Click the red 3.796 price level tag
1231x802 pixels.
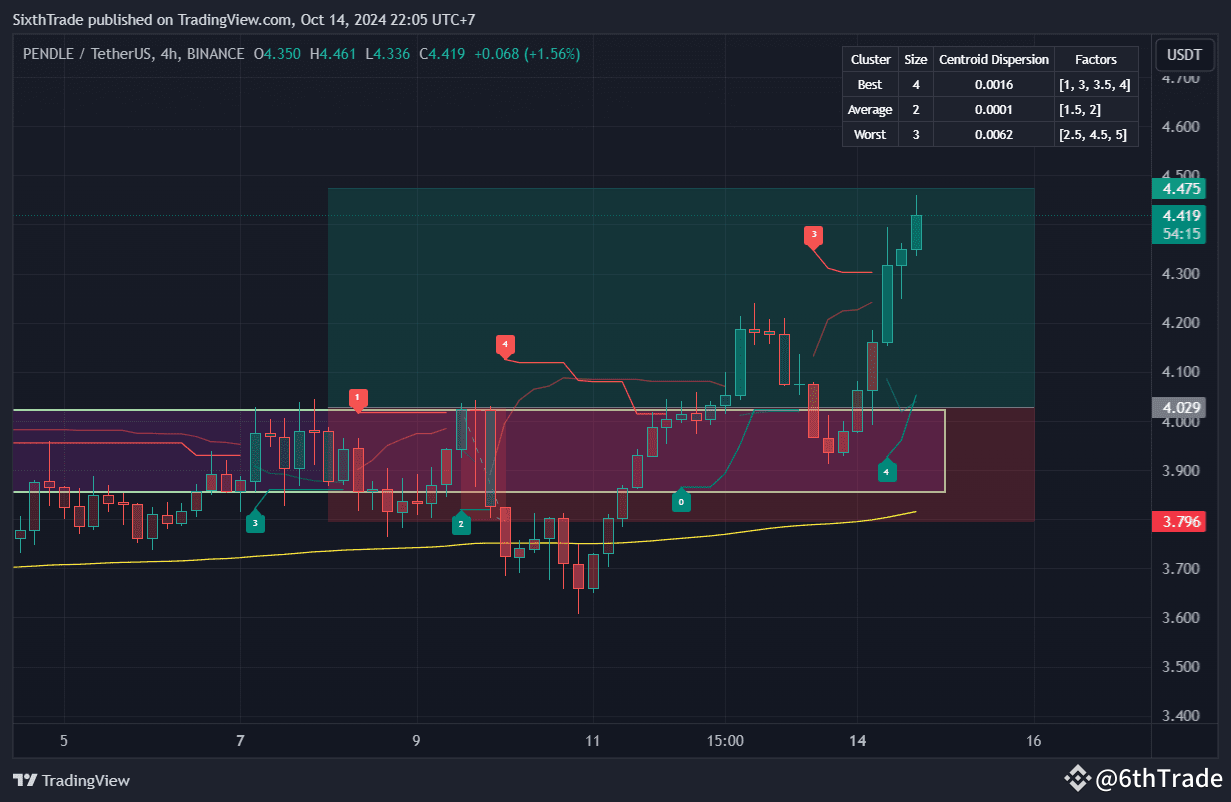(x=1179, y=521)
